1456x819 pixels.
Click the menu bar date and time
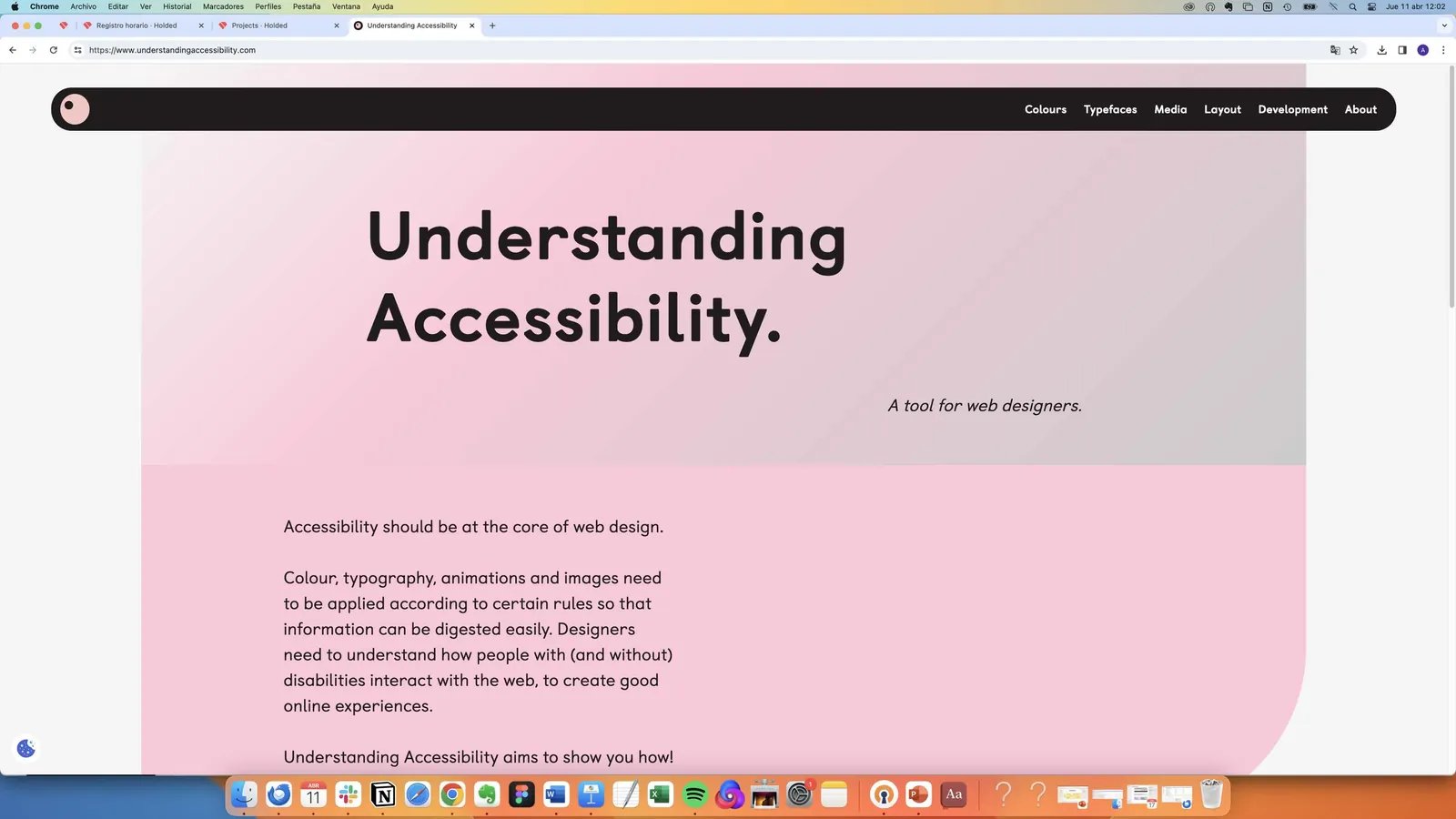1416,6
